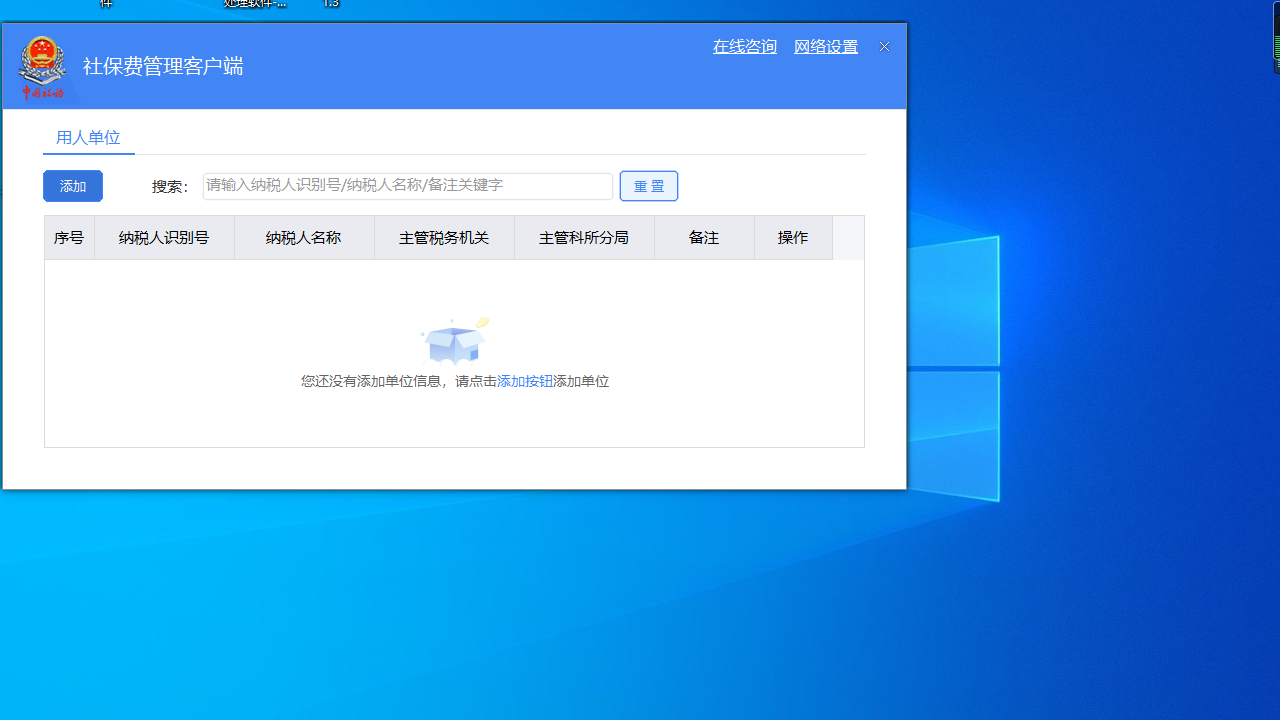This screenshot has width=1280, height=720.
Task: Open the 处理软件 desktop shortcut
Action: (255, 3)
